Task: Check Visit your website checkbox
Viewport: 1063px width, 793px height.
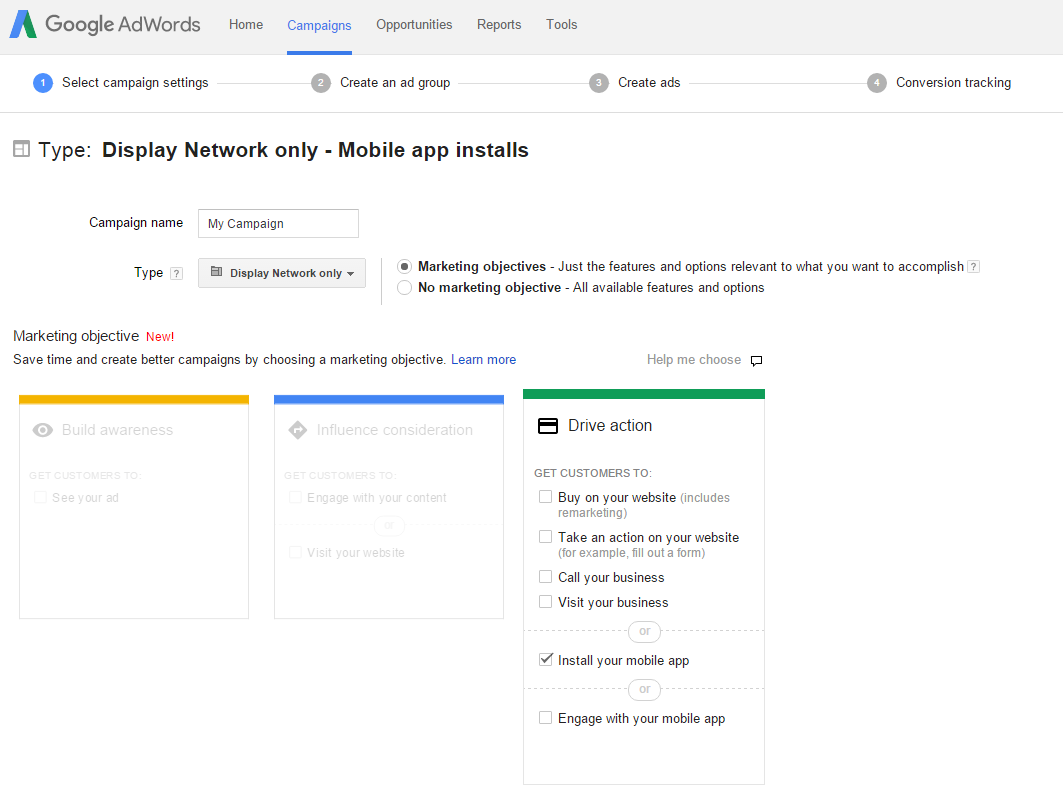Action: click(x=295, y=552)
